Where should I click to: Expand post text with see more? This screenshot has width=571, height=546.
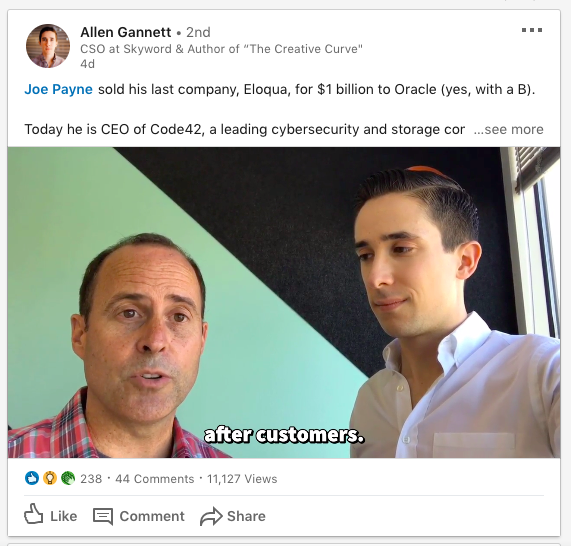click(x=508, y=129)
